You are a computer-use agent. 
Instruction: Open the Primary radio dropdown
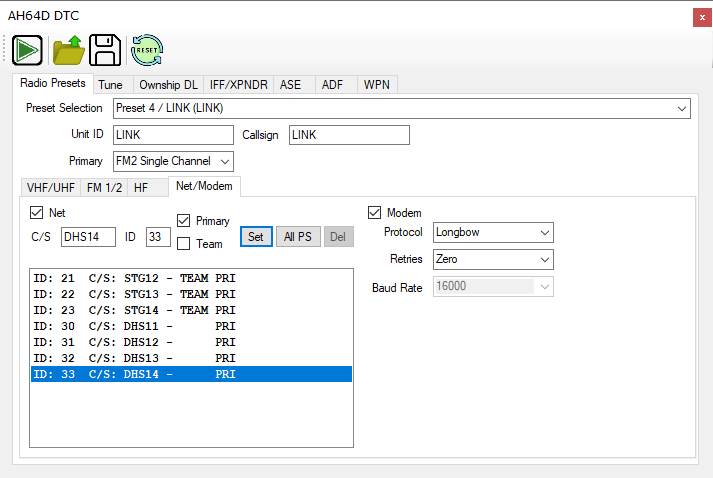pos(173,161)
